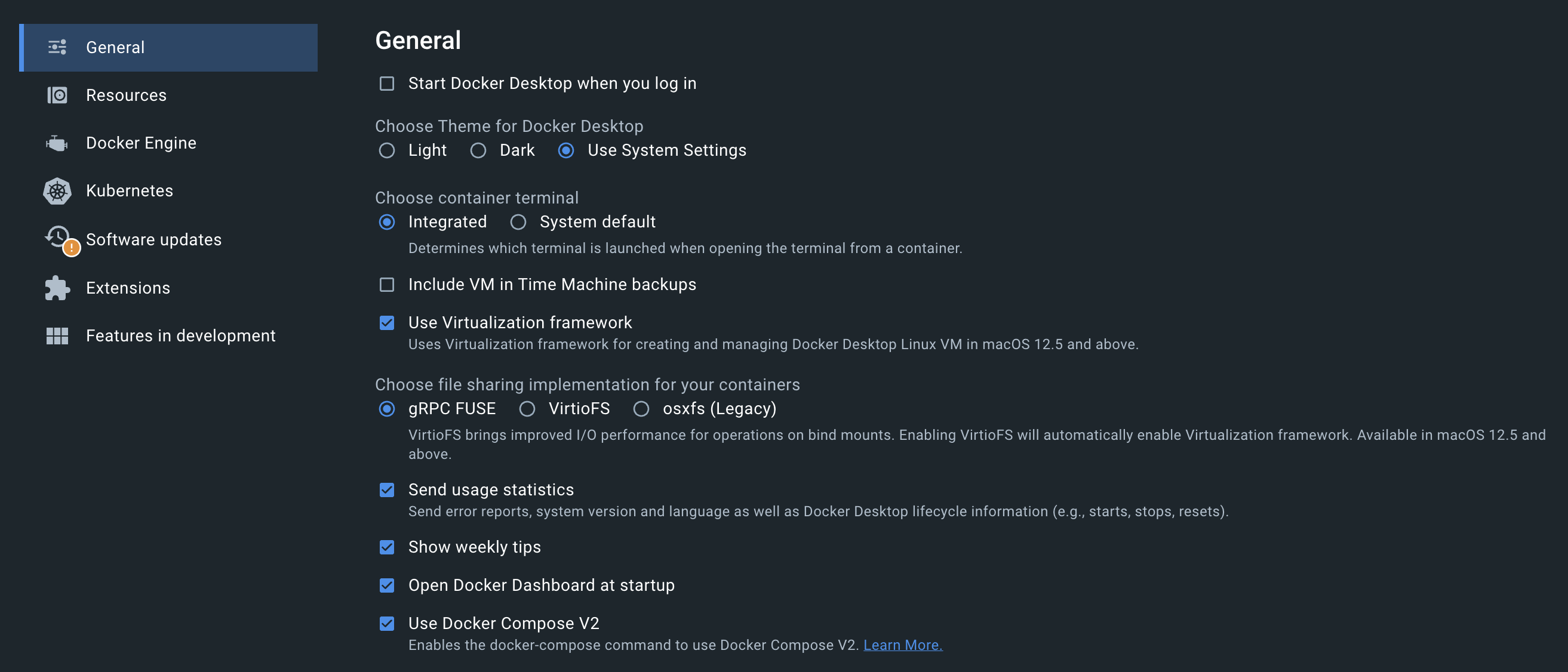Click the Kubernetes helm wheel icon
This screenshot has height=672, width=1568.
(x=57, y=190)
